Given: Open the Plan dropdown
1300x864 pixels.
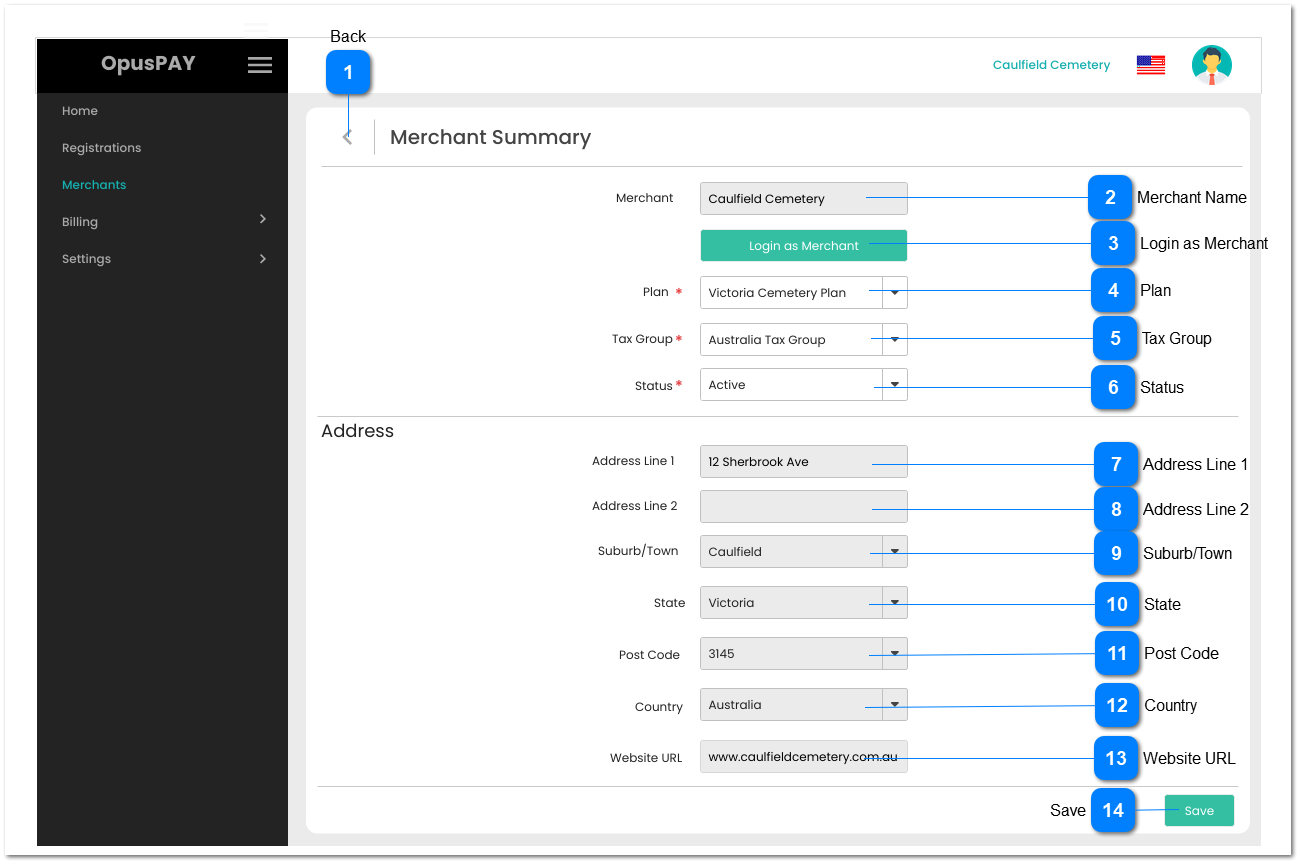Looking at the screenshot, I should (x=894, y=293).
